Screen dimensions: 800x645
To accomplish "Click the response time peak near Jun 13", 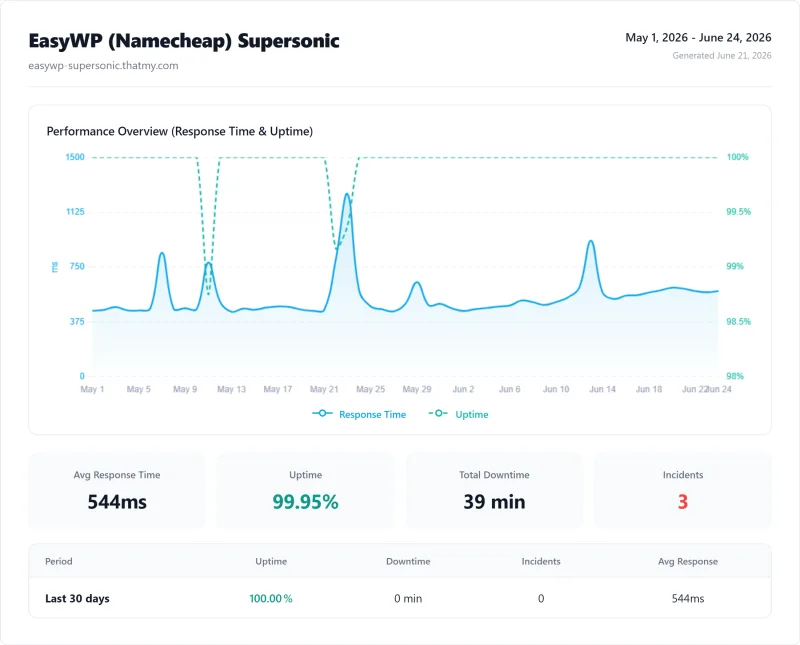I will pyautogui.click(x=591, y=241).
